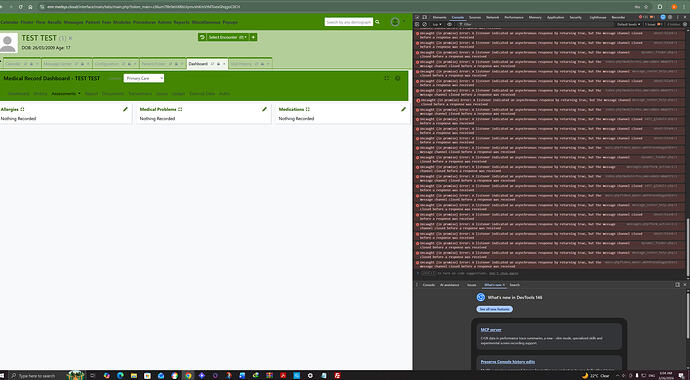This screenshot has width=690, height=380.
Task: Click the console live expression eye icon
Action: [x=449, y=24]
